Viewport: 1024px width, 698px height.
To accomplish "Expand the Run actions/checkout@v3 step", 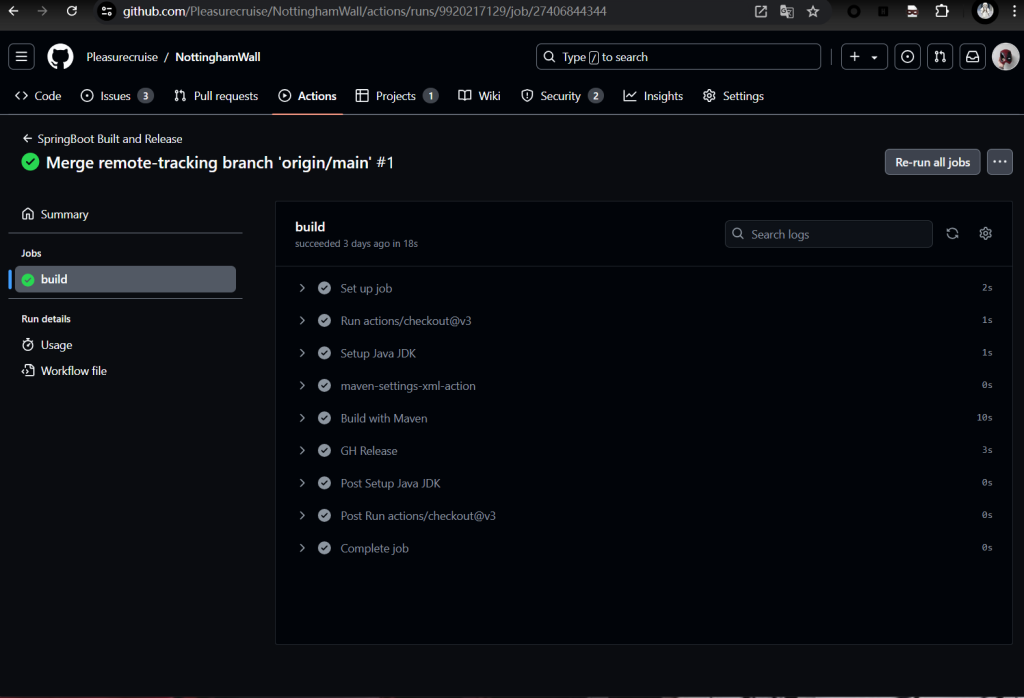I will point(302,321).
